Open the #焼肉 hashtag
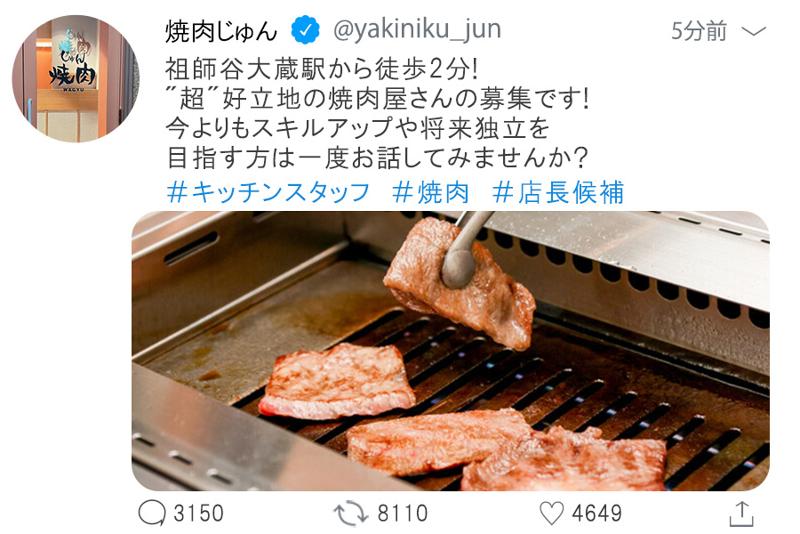This screenshot has width=800, height=534. tap(431, 192)
